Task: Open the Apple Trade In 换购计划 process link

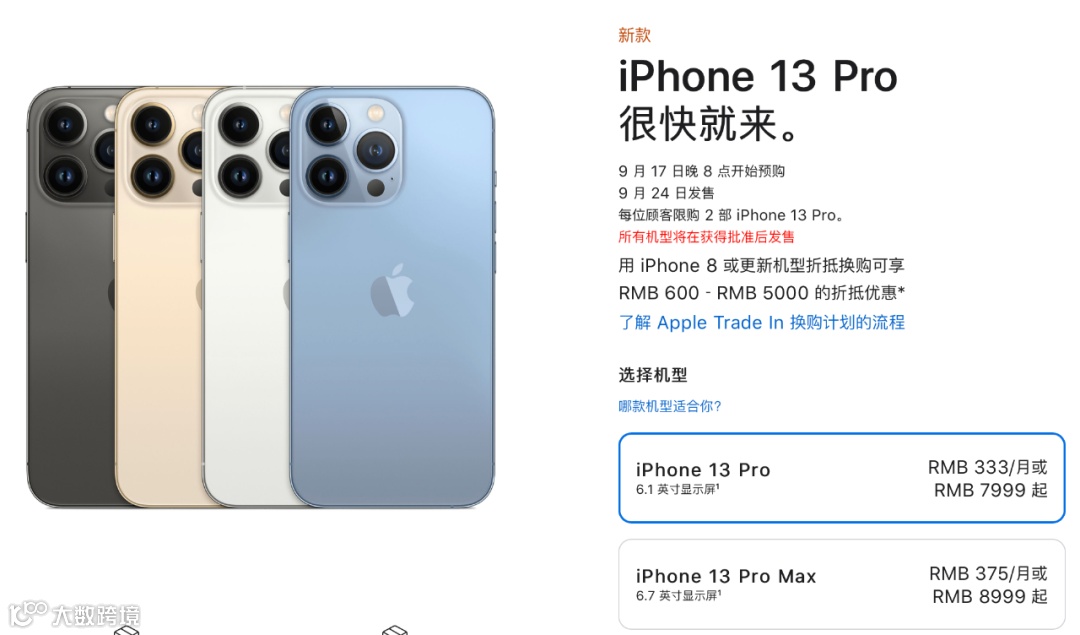Action: click(x=762, y=322)
